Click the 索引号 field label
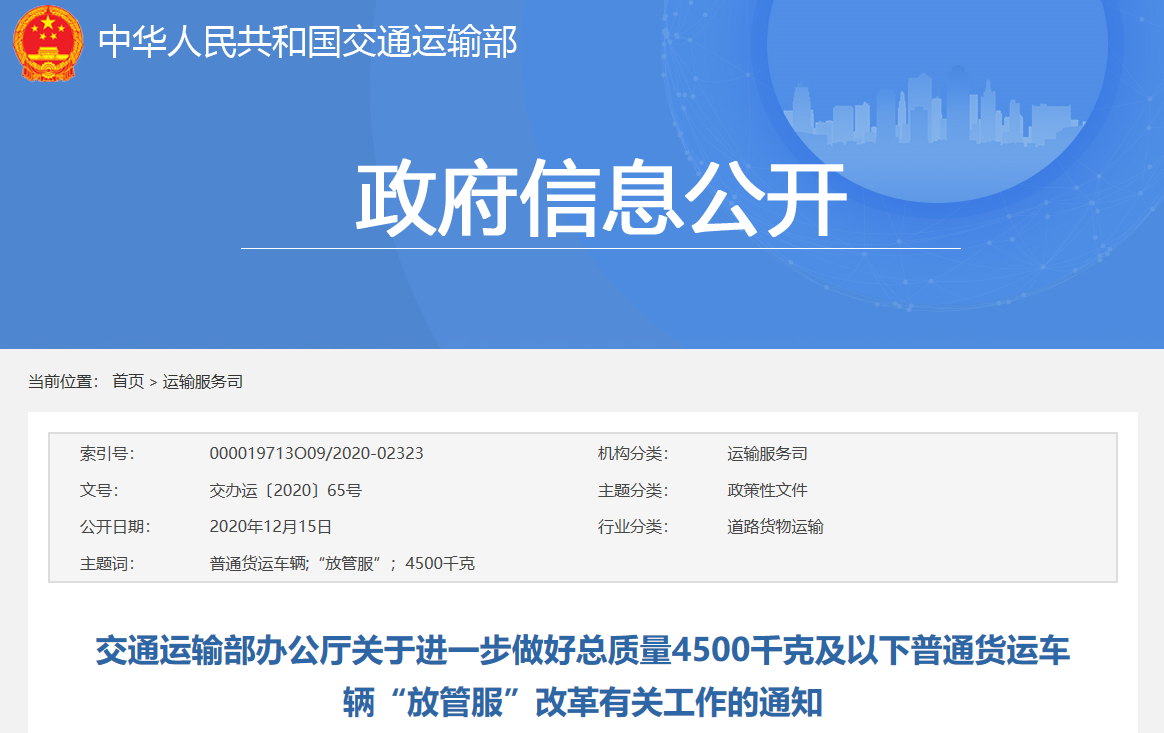This screenshot has height=733, width=1164. (106, 453)
